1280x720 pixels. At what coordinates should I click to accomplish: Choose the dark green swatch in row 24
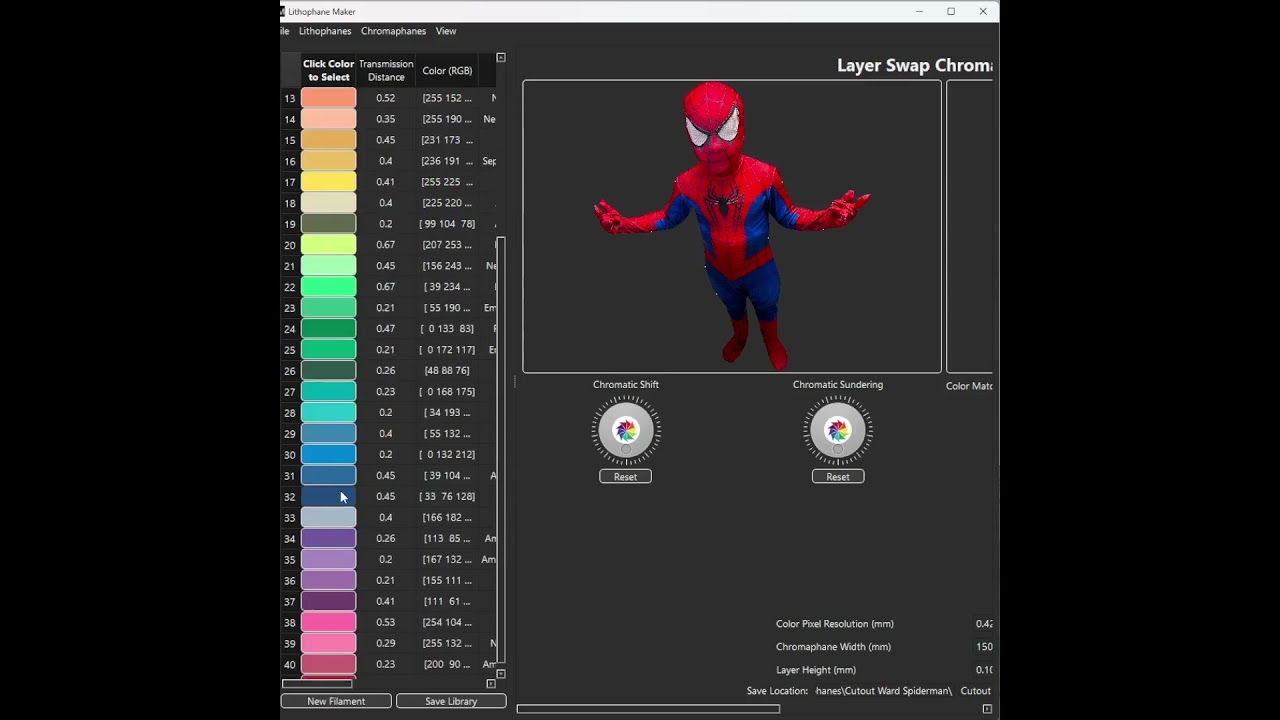[328, 329]
